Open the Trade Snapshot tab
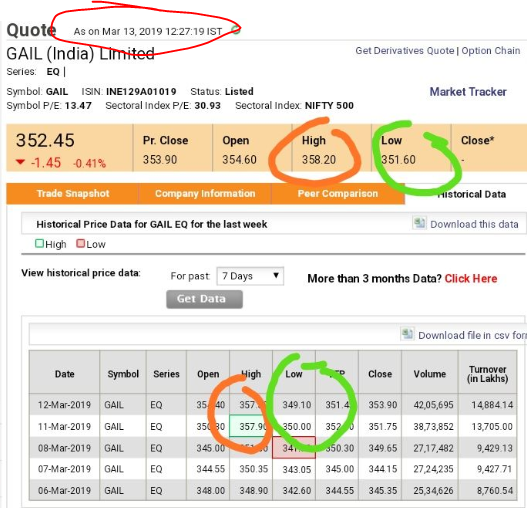 [x=73, y=194]
